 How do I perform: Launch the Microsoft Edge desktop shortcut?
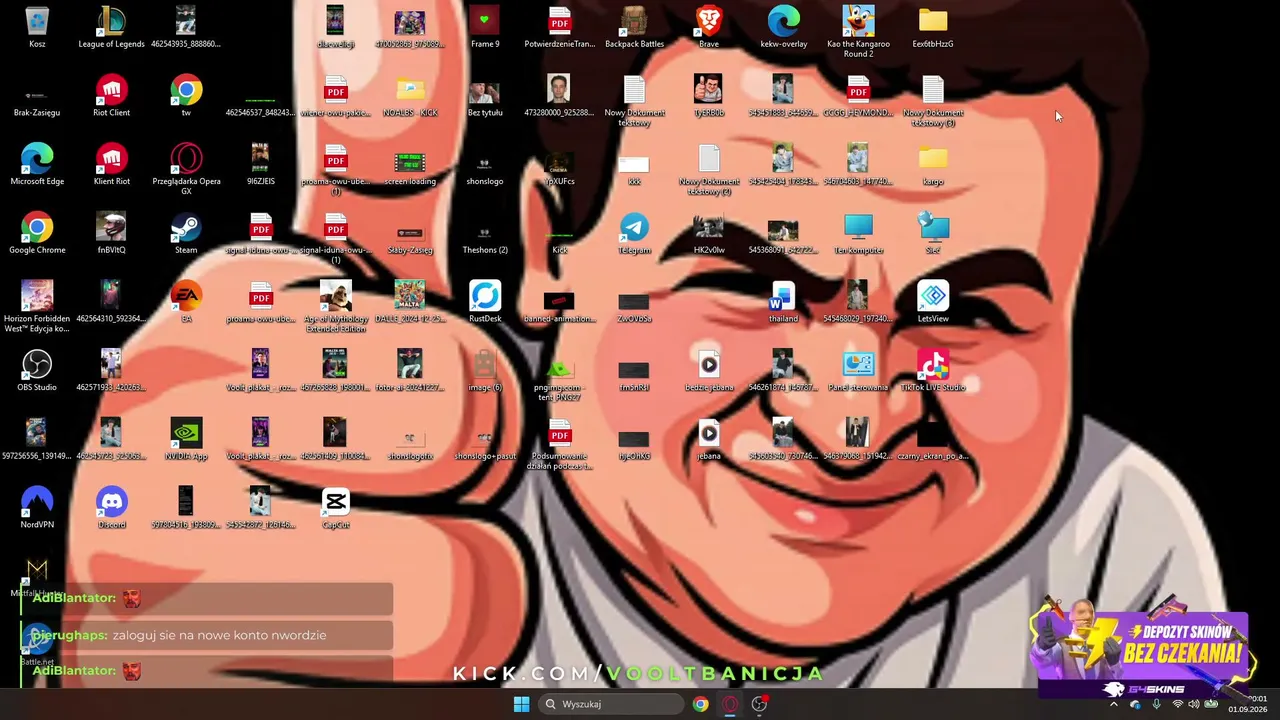(37, 166)
